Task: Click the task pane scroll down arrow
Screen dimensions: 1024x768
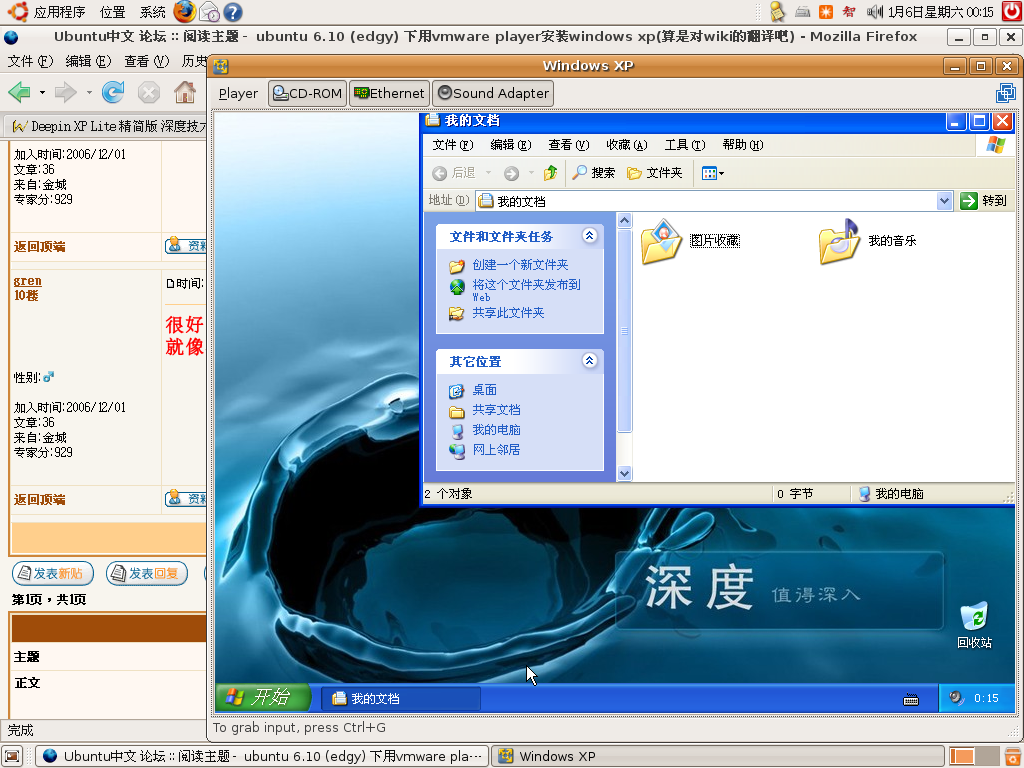Action: (624, 474)
